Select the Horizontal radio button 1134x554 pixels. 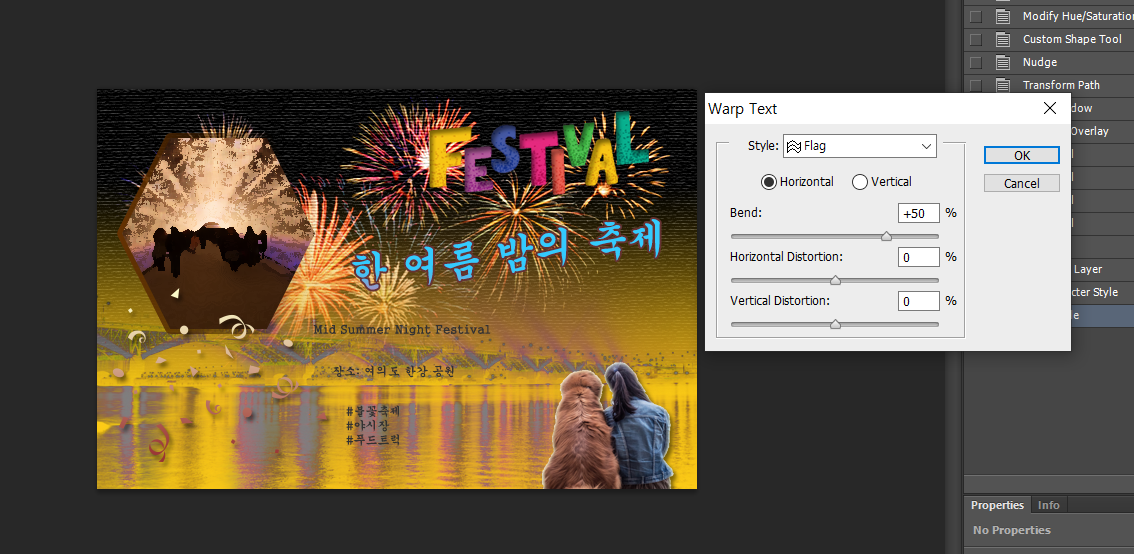[769, 182]
